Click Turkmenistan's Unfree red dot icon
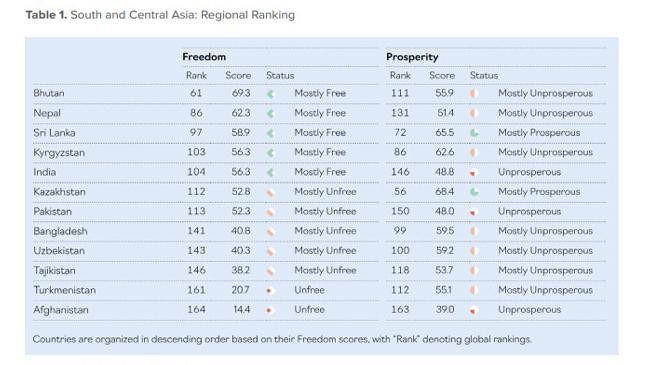 (269, 290)
